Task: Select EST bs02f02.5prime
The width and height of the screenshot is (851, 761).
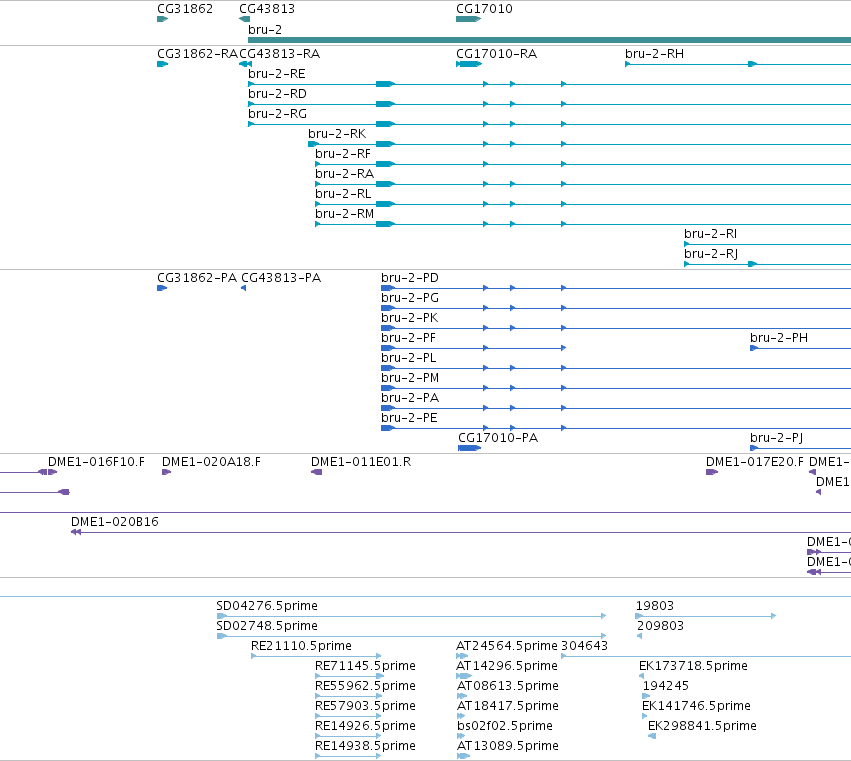Action: click(x=505, y=726)
